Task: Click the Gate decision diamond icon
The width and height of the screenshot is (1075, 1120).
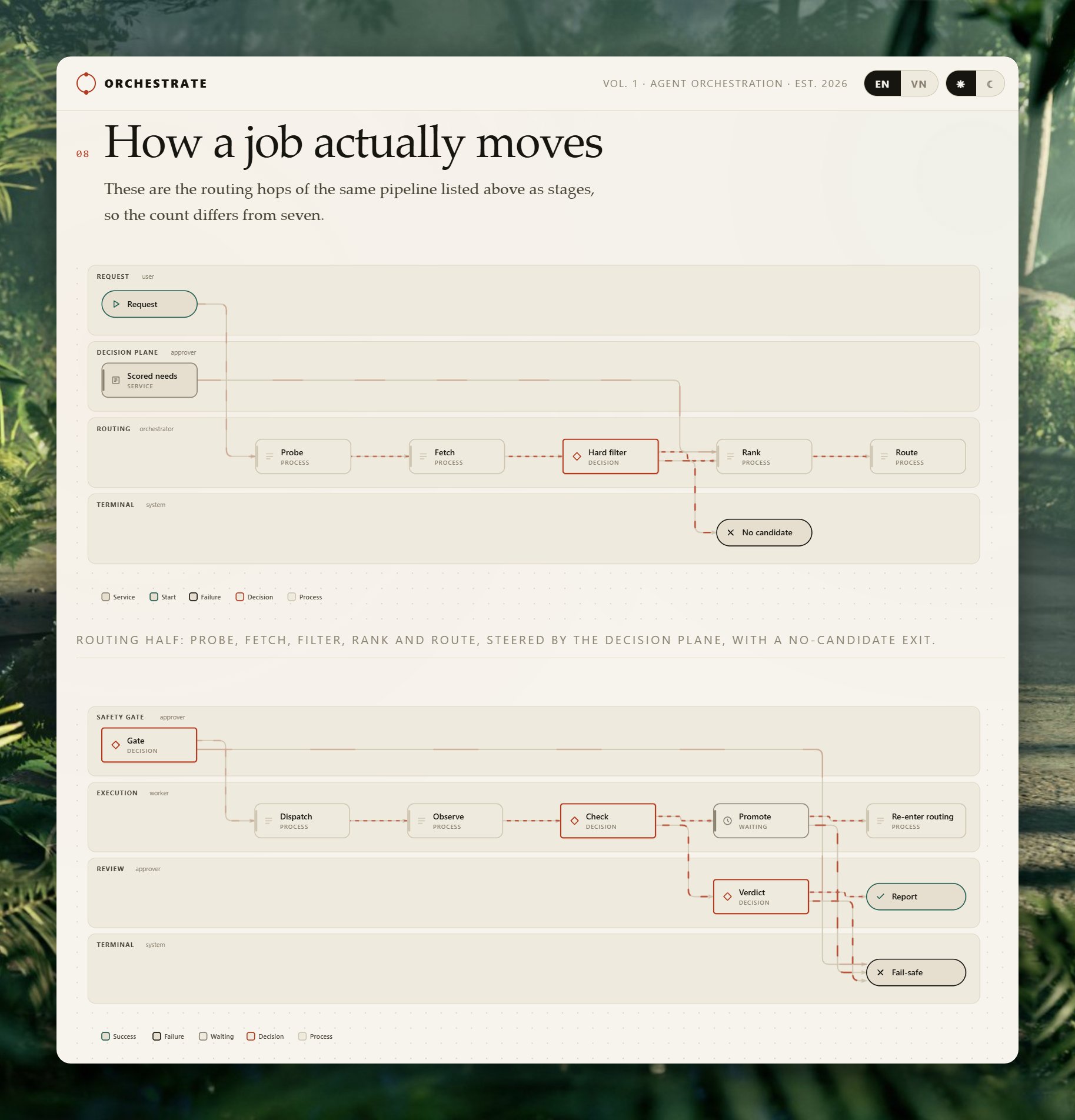Action: 116,745
